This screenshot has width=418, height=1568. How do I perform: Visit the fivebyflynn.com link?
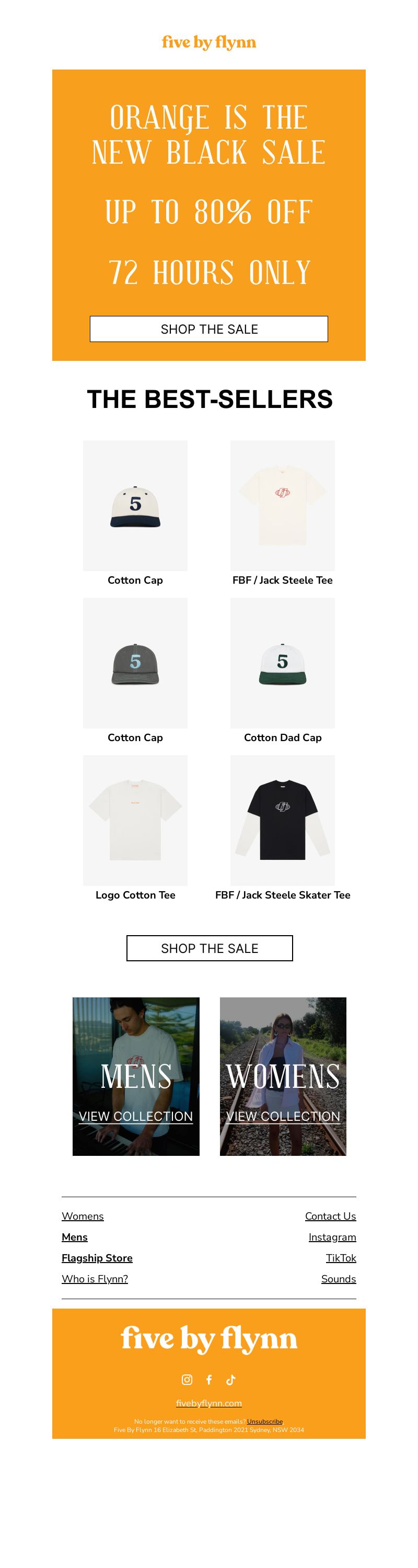click(208, 1402)
